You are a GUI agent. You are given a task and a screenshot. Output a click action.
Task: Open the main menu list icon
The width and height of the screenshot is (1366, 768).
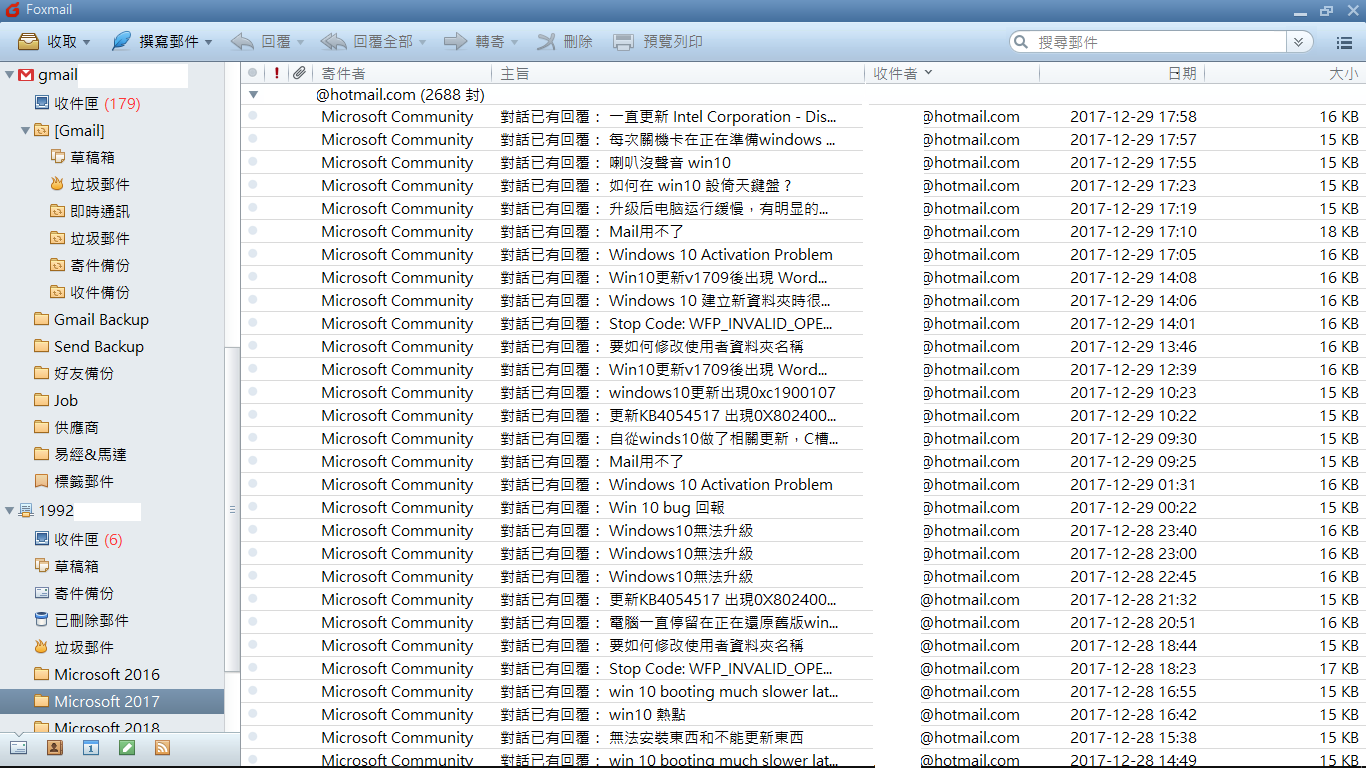[x=1345, y=42]
